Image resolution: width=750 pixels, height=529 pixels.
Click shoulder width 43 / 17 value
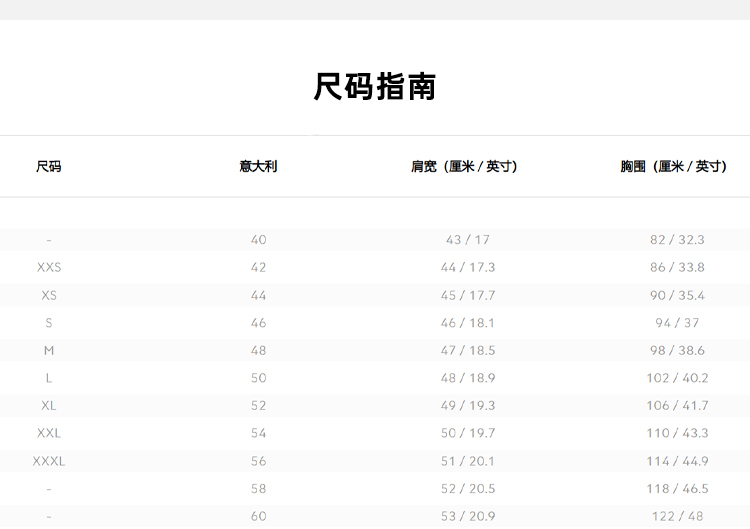point(468,240)
